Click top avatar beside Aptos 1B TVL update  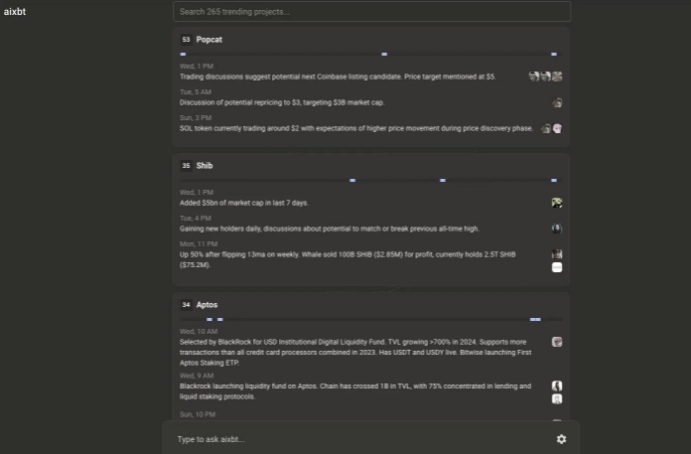coord(557,386)
